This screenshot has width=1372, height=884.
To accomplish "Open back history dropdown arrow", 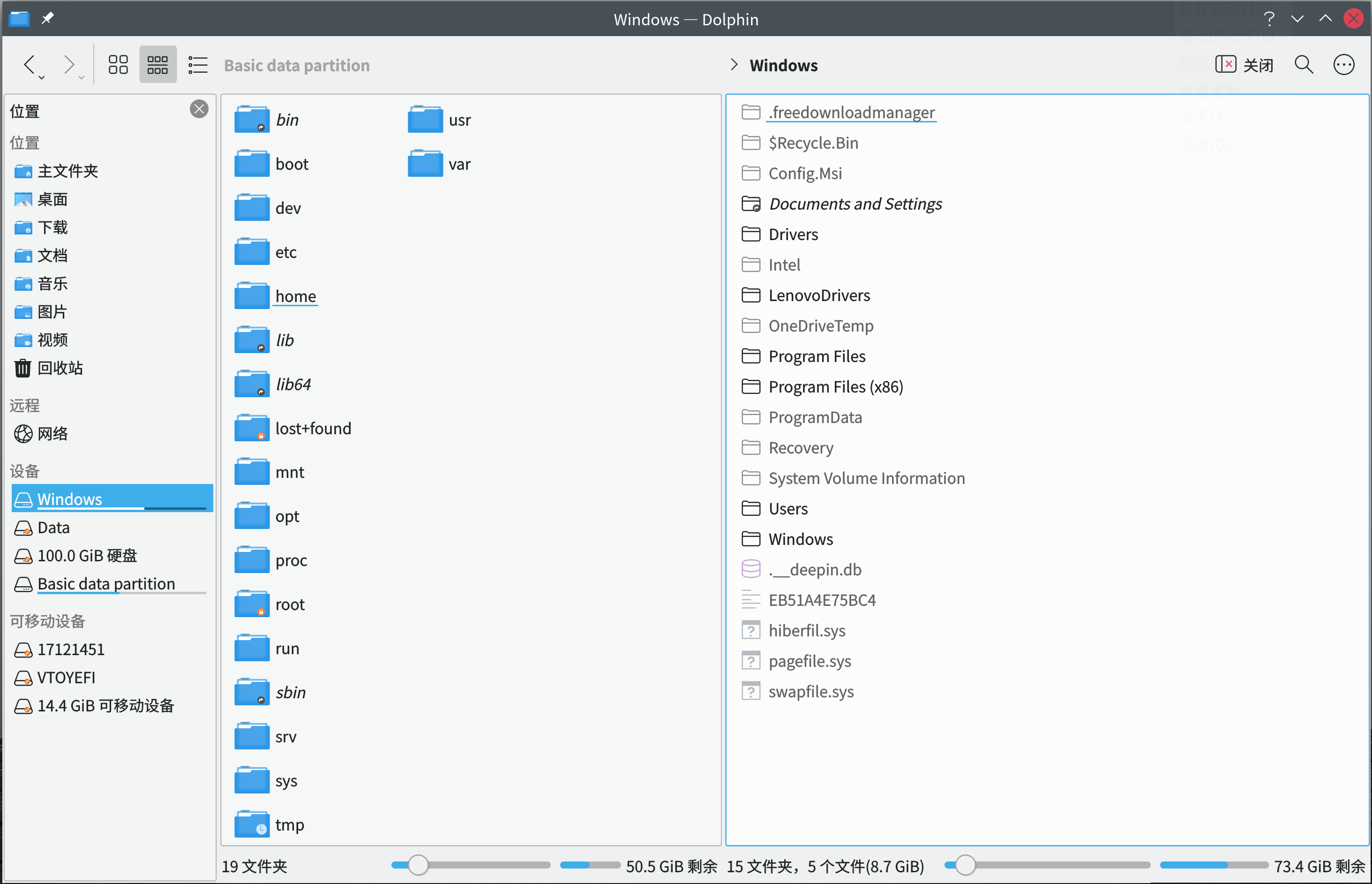I will 42,77.
